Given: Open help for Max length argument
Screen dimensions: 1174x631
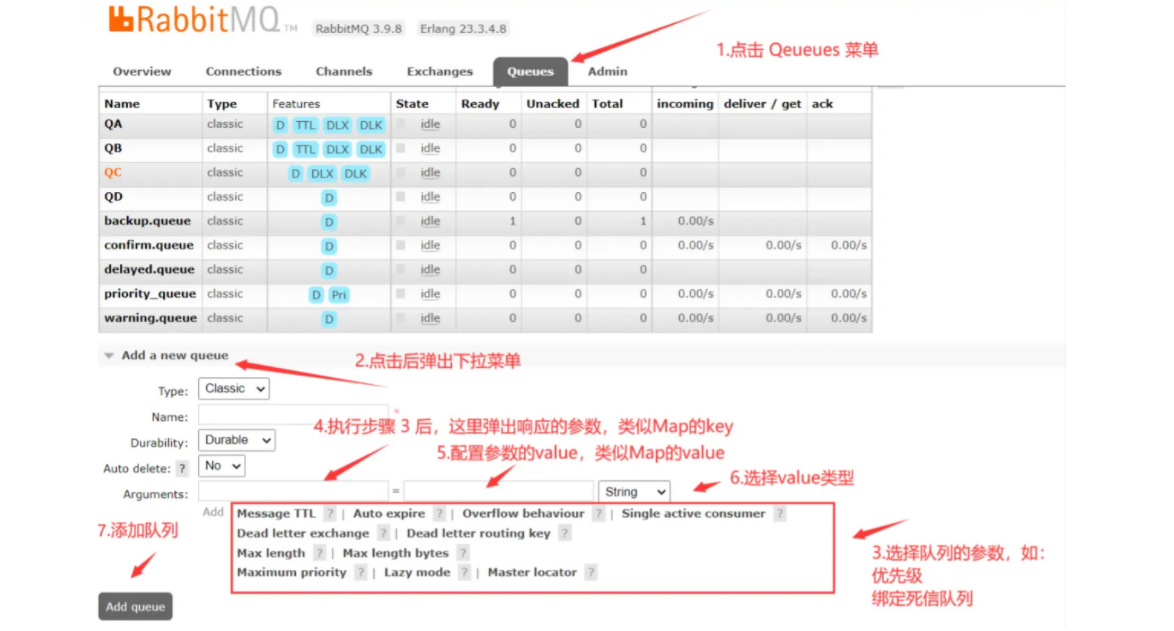Looking at the screenshot, I should coord(319,553).
